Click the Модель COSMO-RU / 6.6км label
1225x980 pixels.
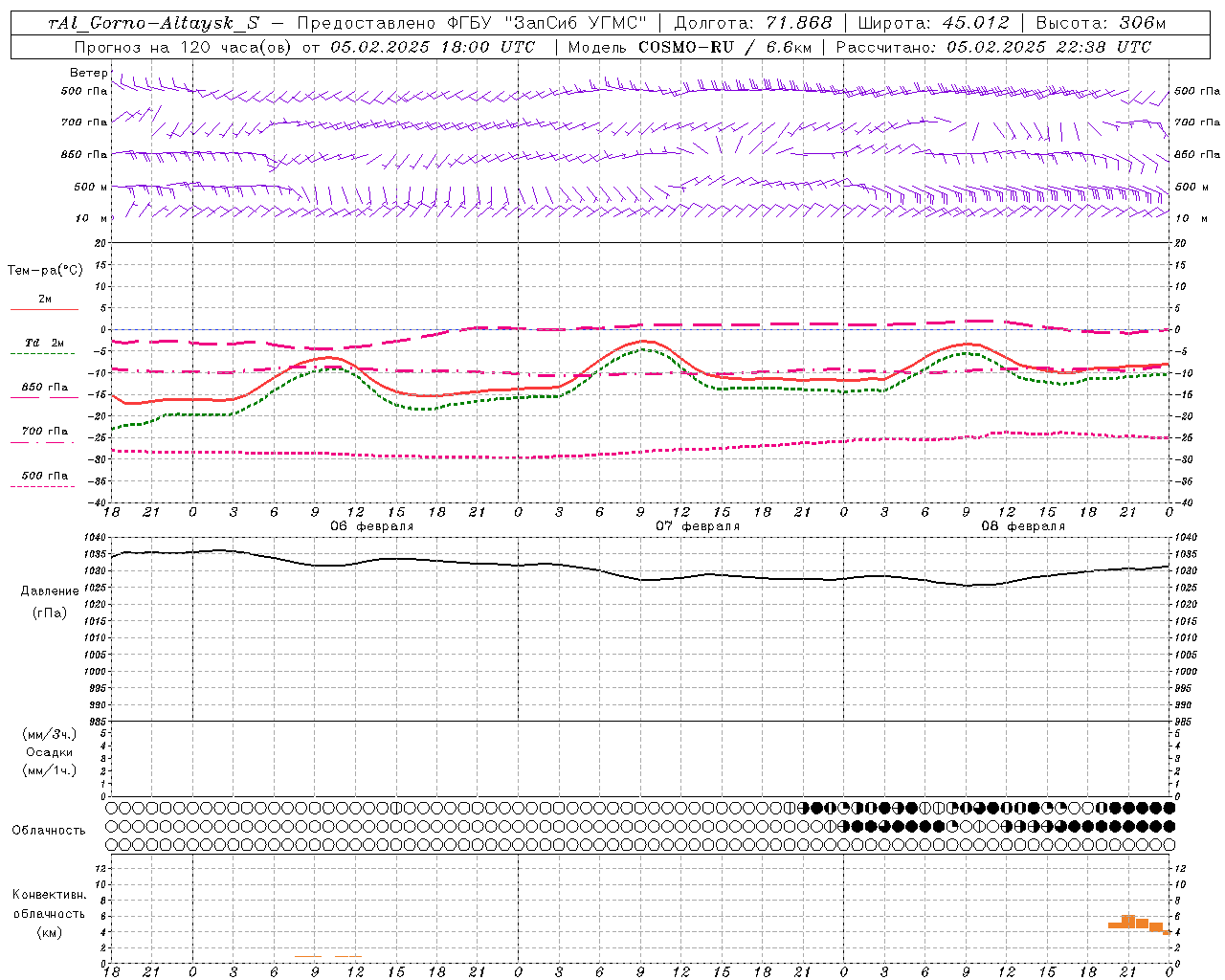point(690,47)
